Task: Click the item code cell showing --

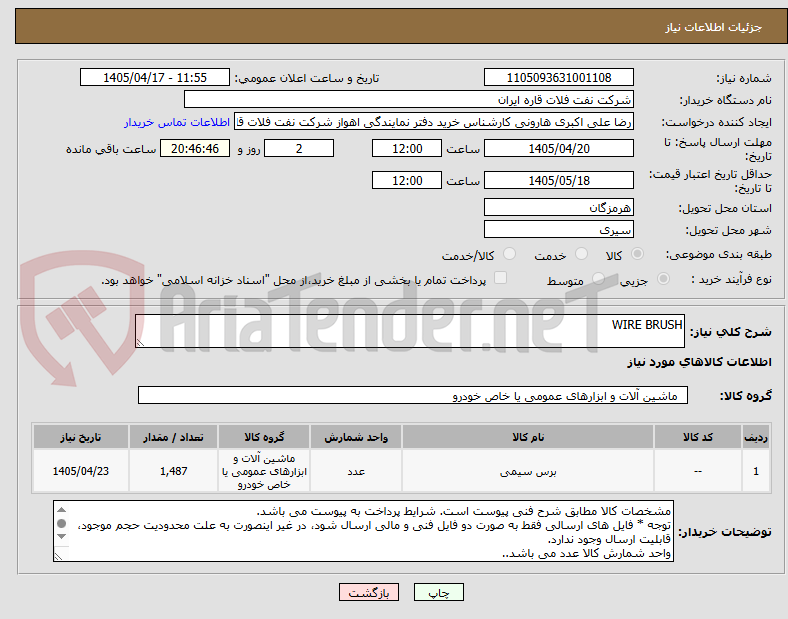Action: pos(698,471)
